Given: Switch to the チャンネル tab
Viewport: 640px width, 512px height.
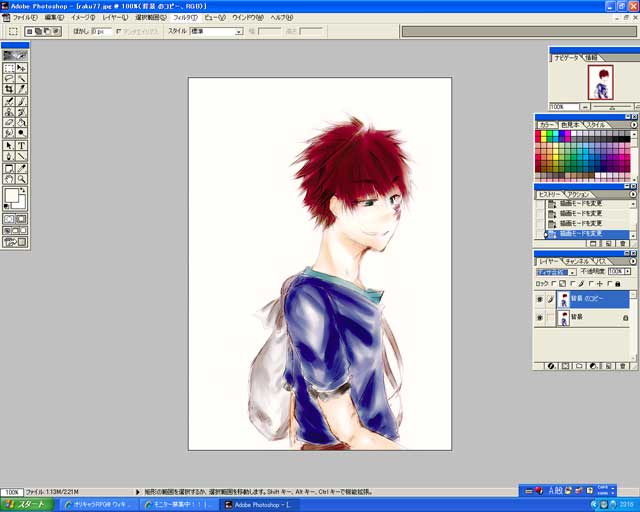Looking at the screenshot, I should pos(577,261).
